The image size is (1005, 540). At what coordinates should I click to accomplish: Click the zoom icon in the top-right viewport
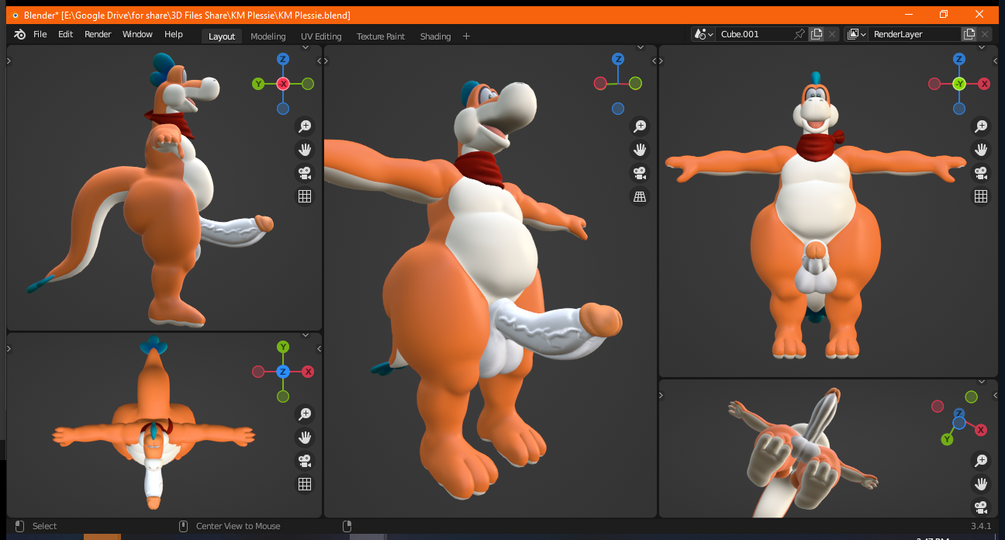click(981, 126)
